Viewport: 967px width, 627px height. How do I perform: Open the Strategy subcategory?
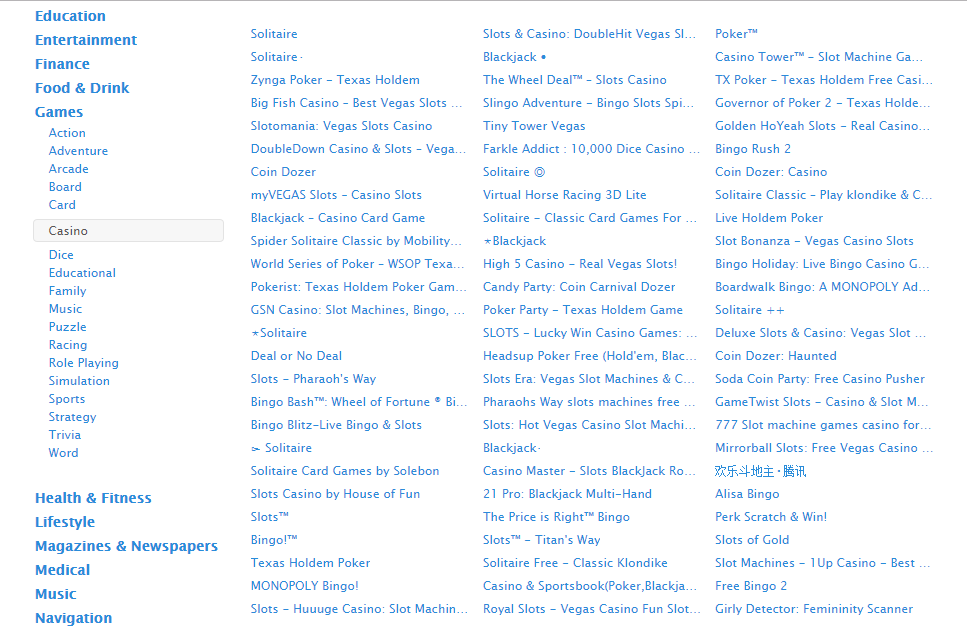click(73, 417)
